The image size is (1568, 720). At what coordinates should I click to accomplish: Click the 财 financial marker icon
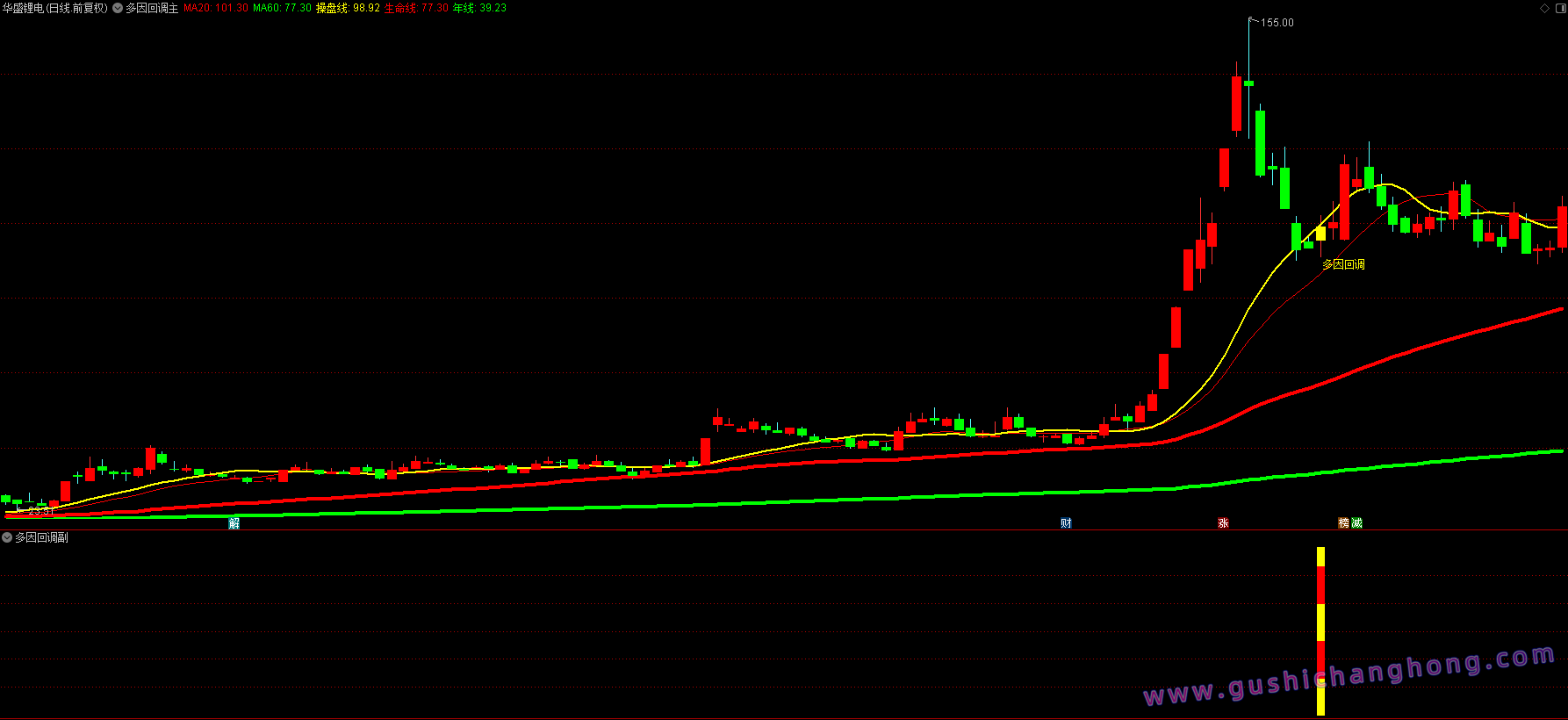(1066, 523)
